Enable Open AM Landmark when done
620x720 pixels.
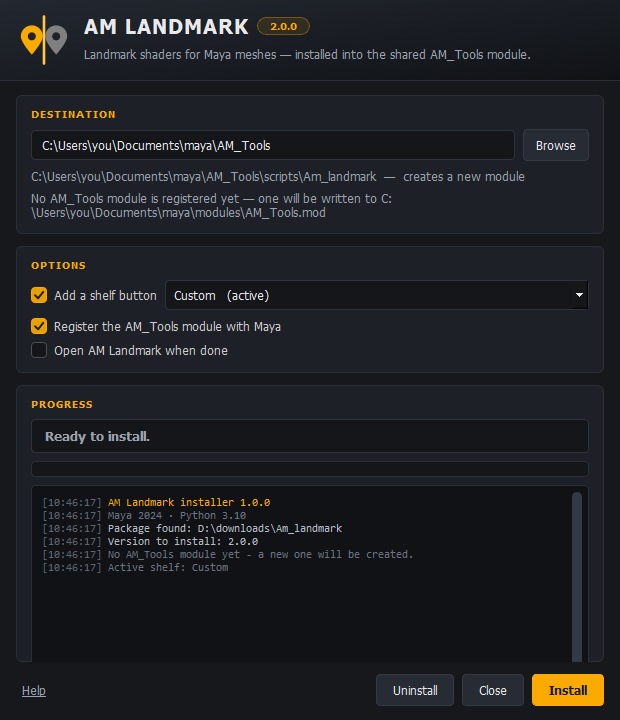39,350
